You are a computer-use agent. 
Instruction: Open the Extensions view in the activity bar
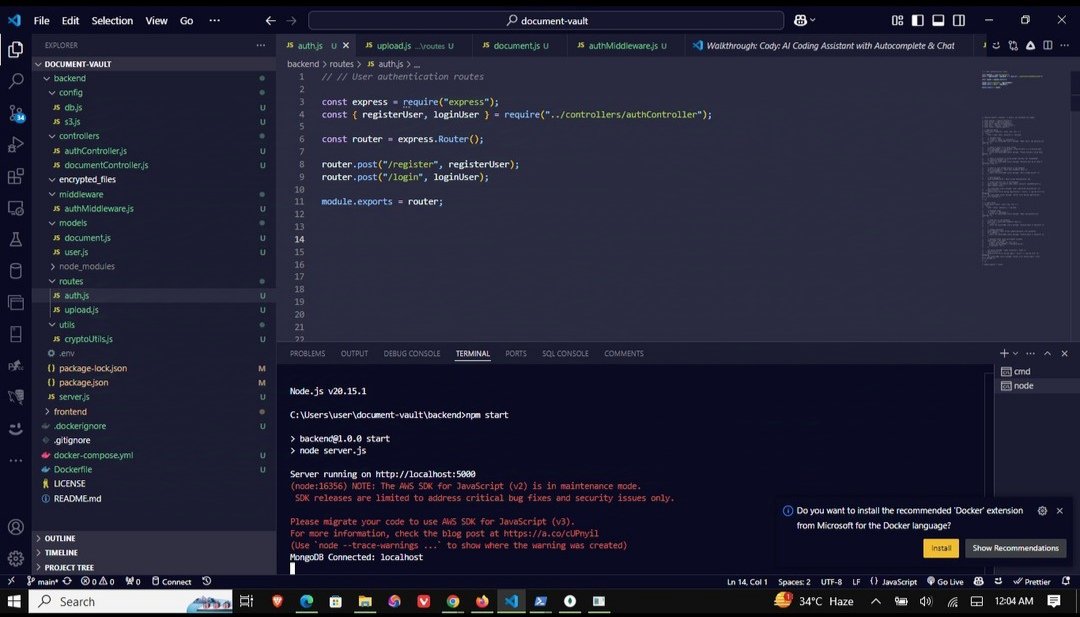click(x=14, y=175)
